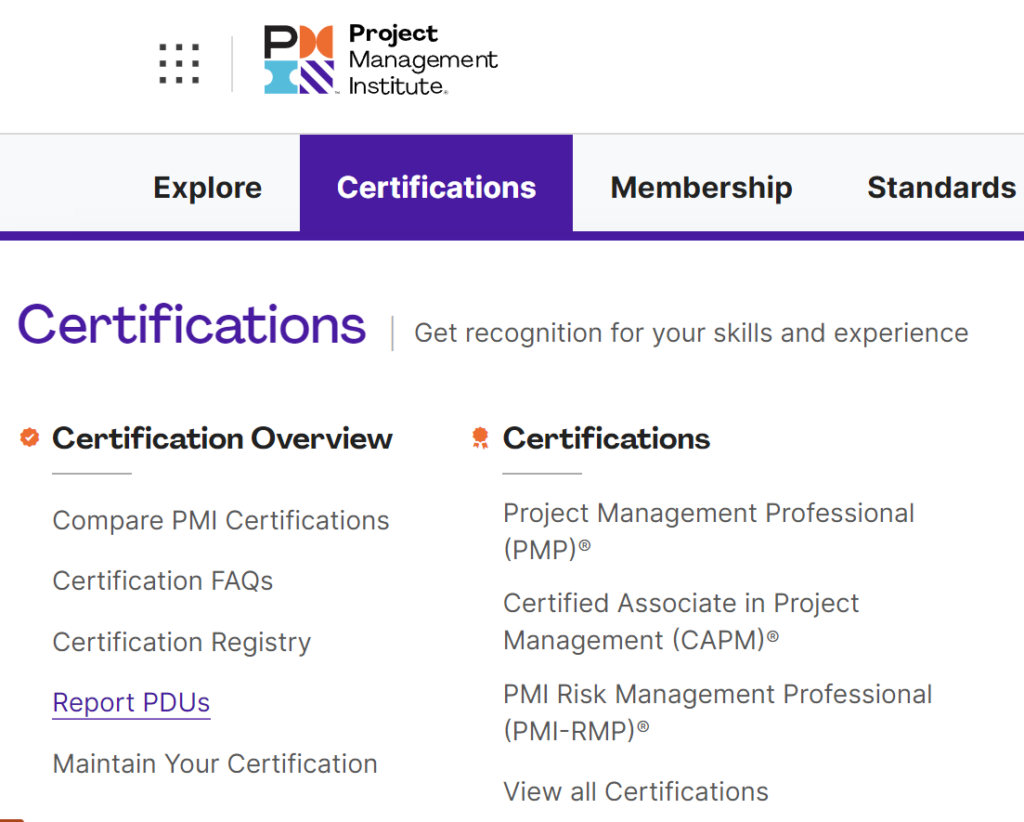This screenshot has width=1024, height=822.
Task: Open Maintain Your Certification page
Action: point(215,763)
